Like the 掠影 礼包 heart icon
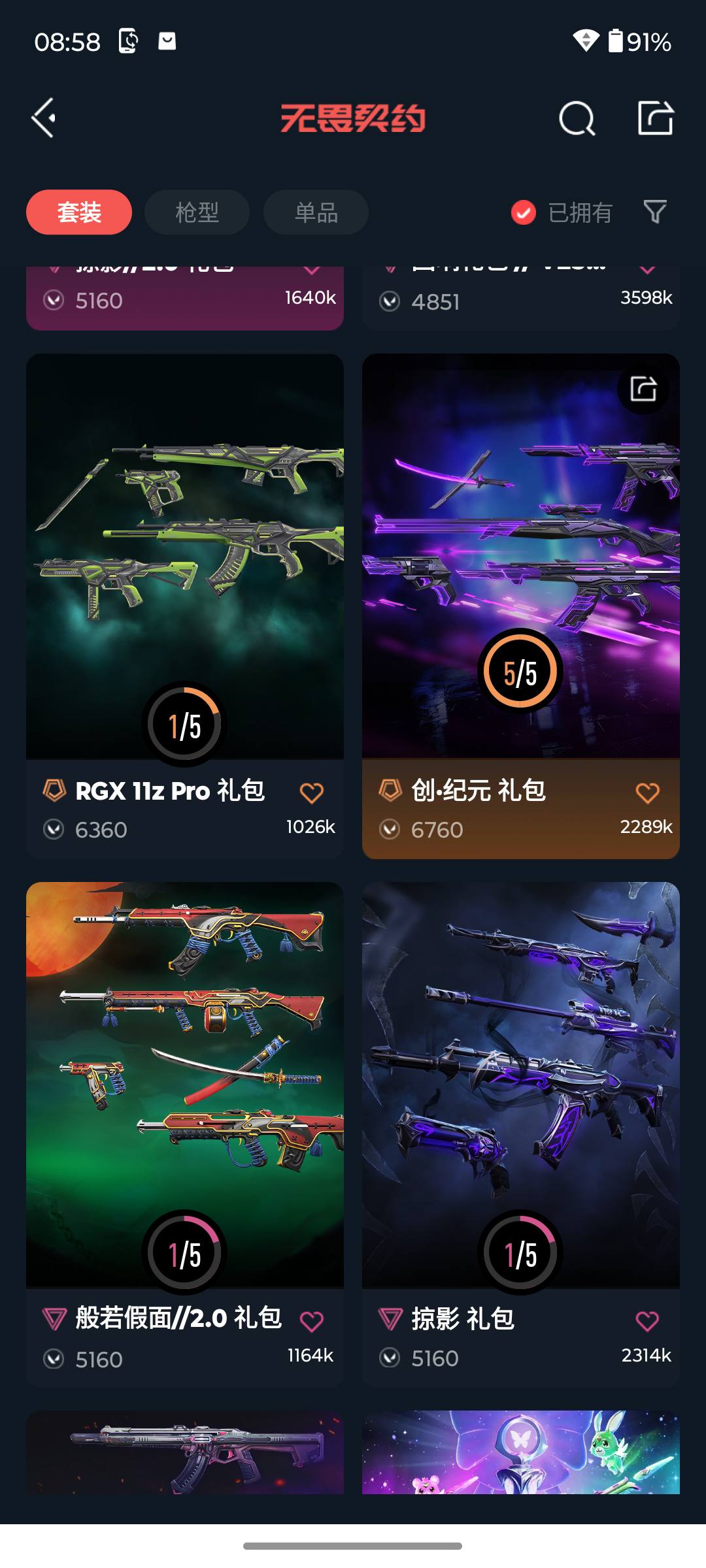706x1568 pixels. coord(648,1322)
